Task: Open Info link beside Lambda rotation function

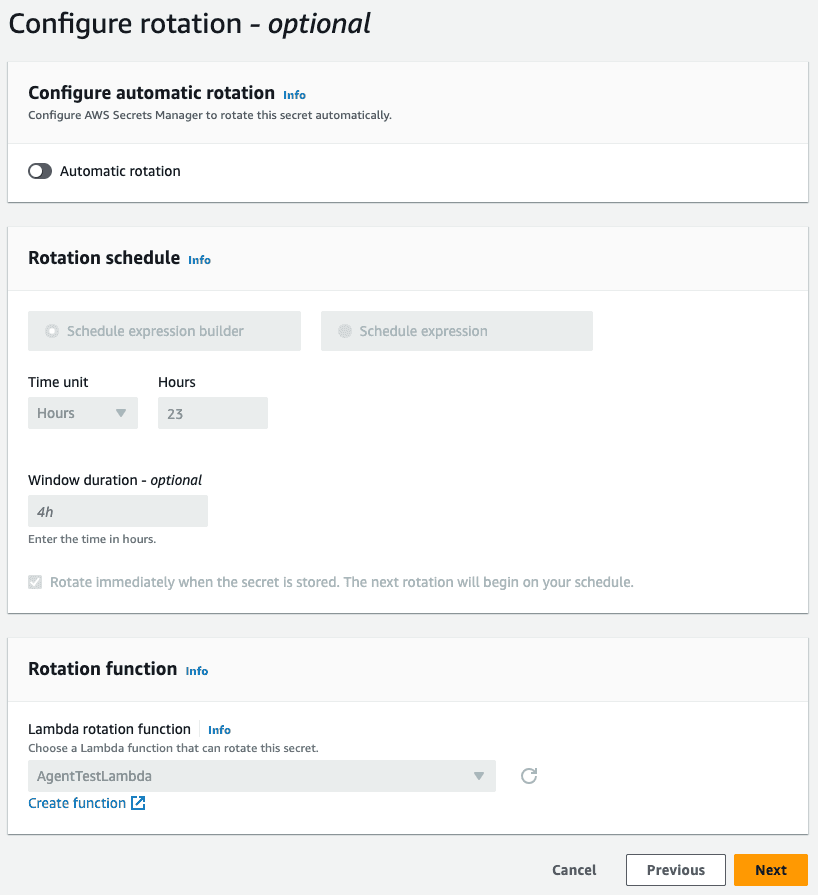Action: (x=219, y=729)
